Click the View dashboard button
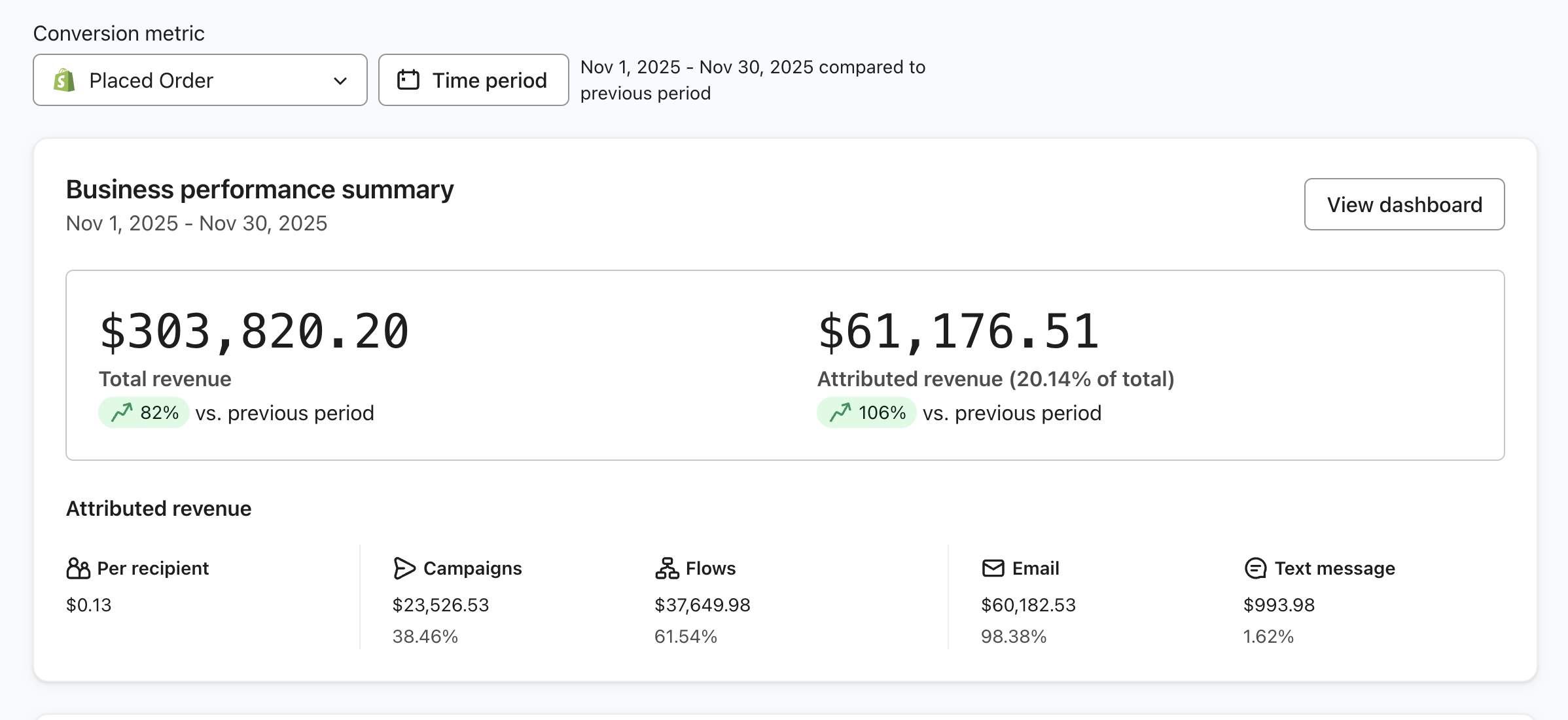The image size is (1568, 720). [x=1404, y=205]
